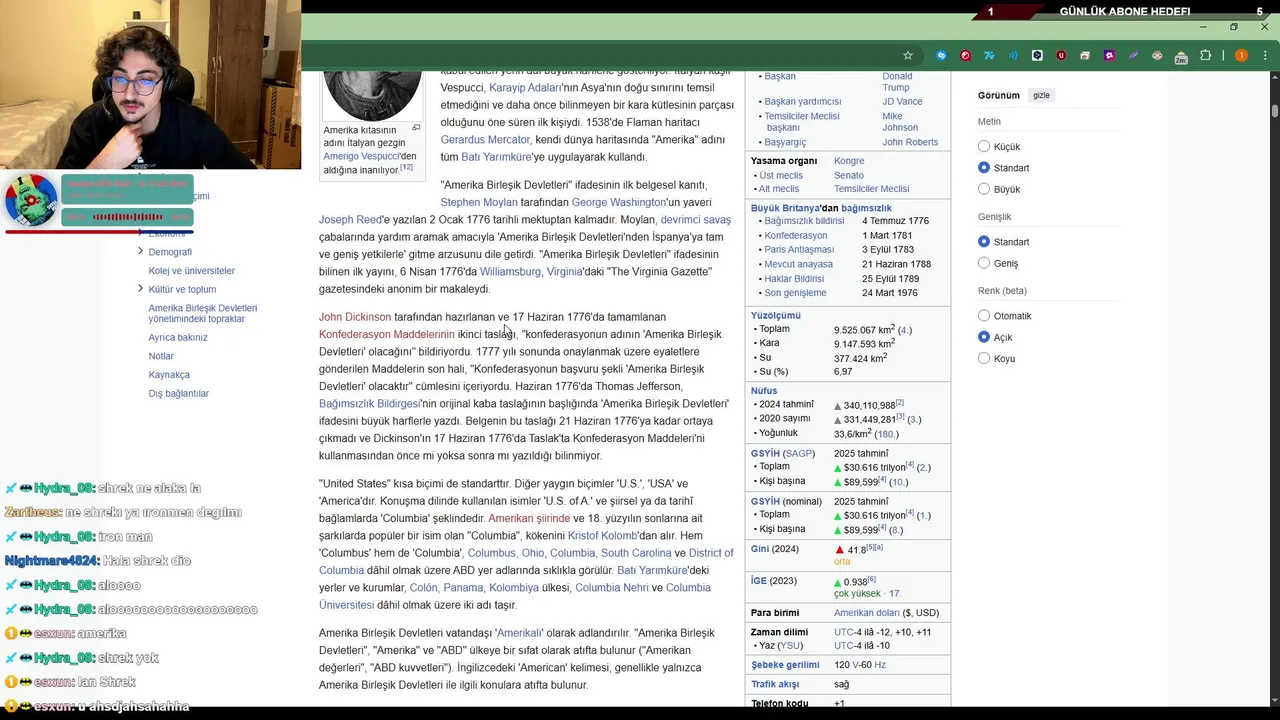Select Küçük text size
This screenshot has height=720, width=1280.
tap(984, 147)
